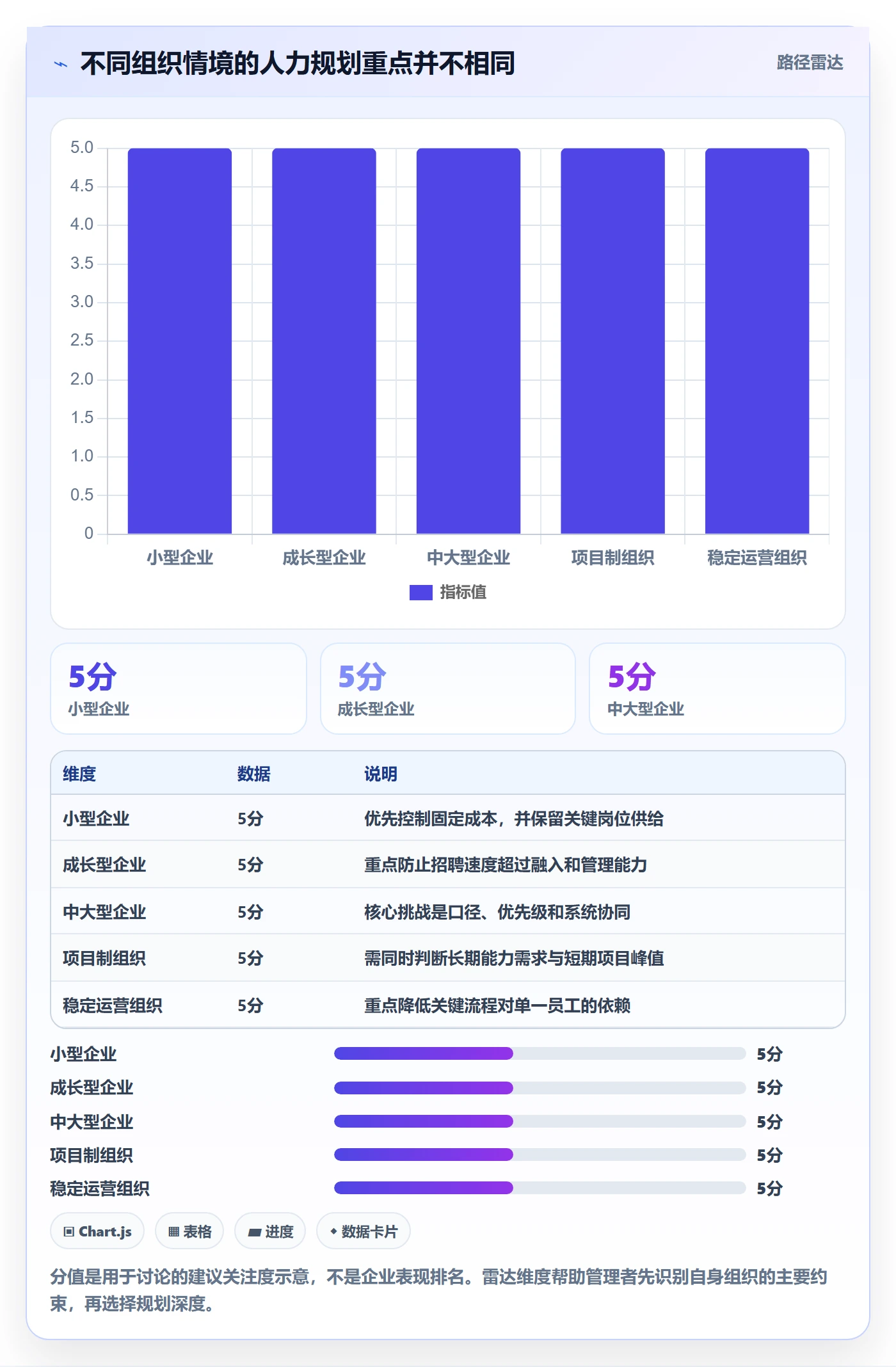Select the 数据卡片 tag chip
Viewport: 896px width, 1367px height.
click(364, 1231)
